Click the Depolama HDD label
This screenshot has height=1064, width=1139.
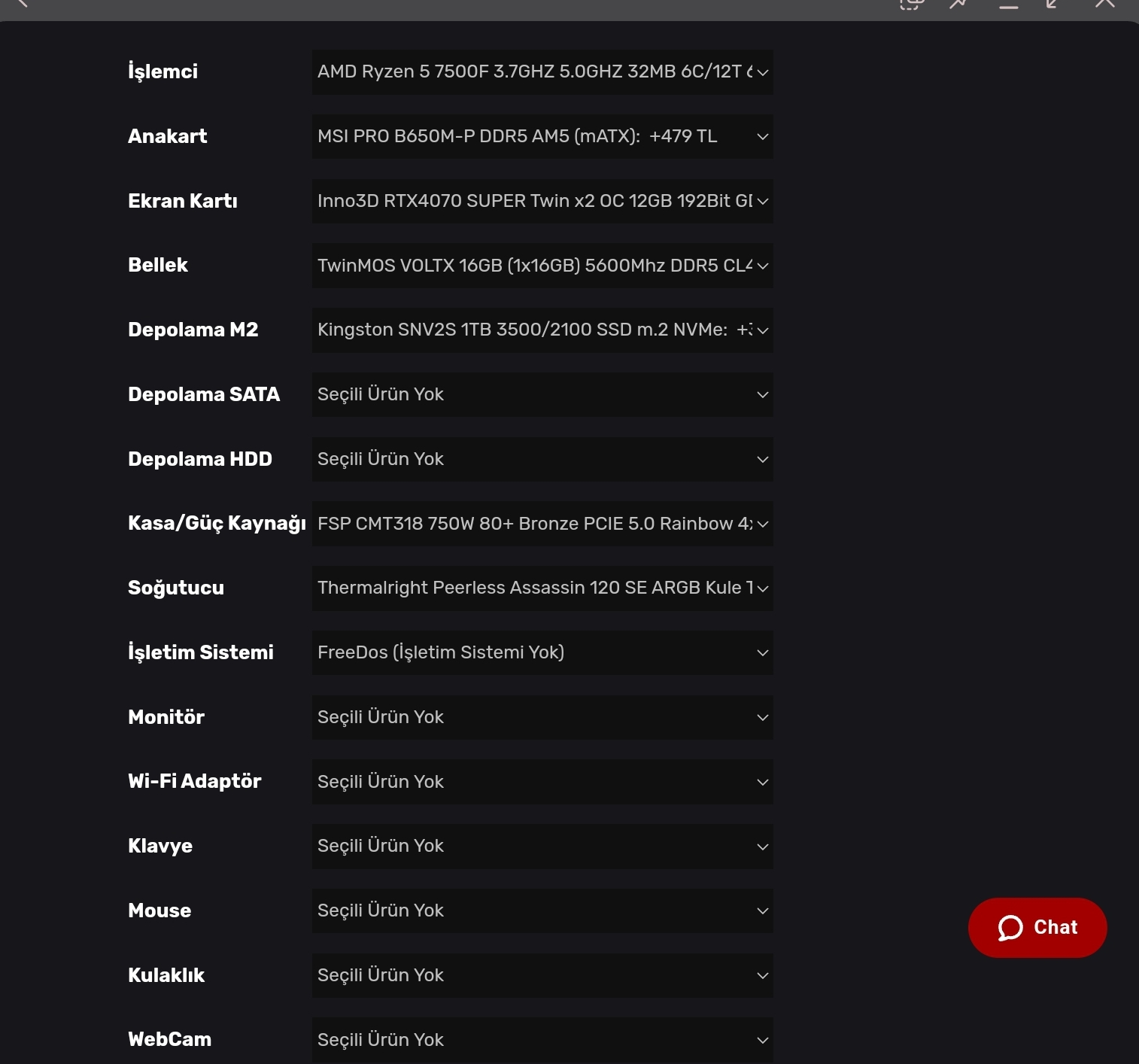point(200,459)
